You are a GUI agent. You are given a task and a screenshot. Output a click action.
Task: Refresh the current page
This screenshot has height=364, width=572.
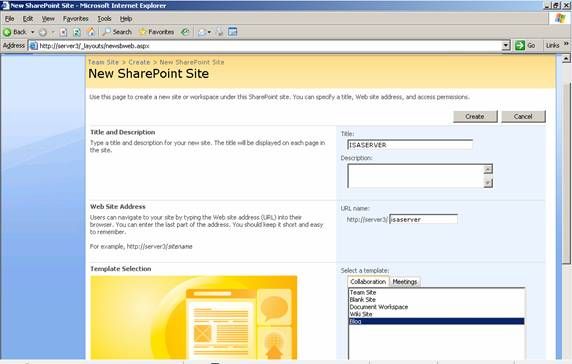point(77,32)
